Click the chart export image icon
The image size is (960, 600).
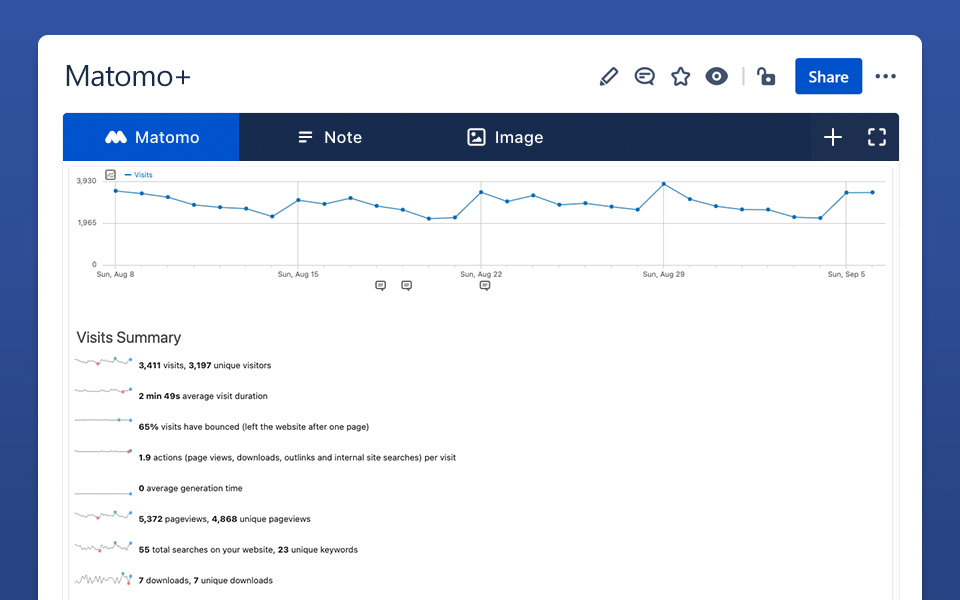pos(110,175)
